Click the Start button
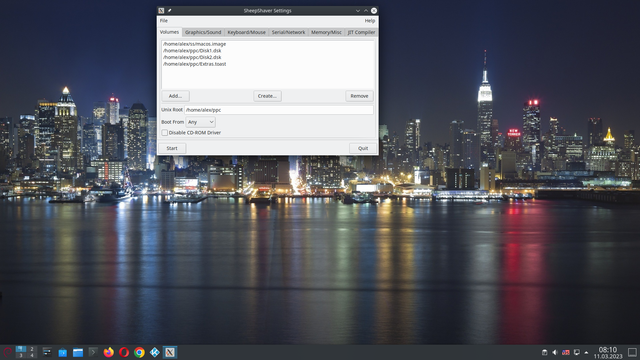 172,148
